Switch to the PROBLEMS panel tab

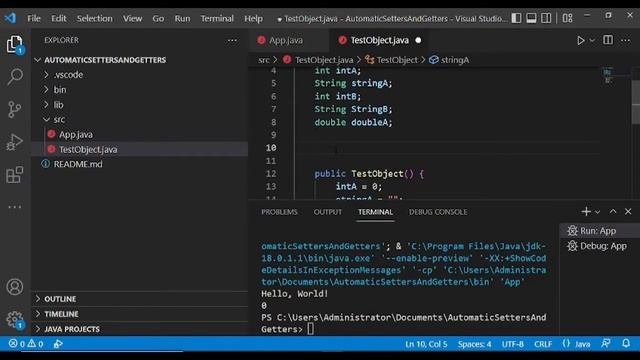(279, 212)
